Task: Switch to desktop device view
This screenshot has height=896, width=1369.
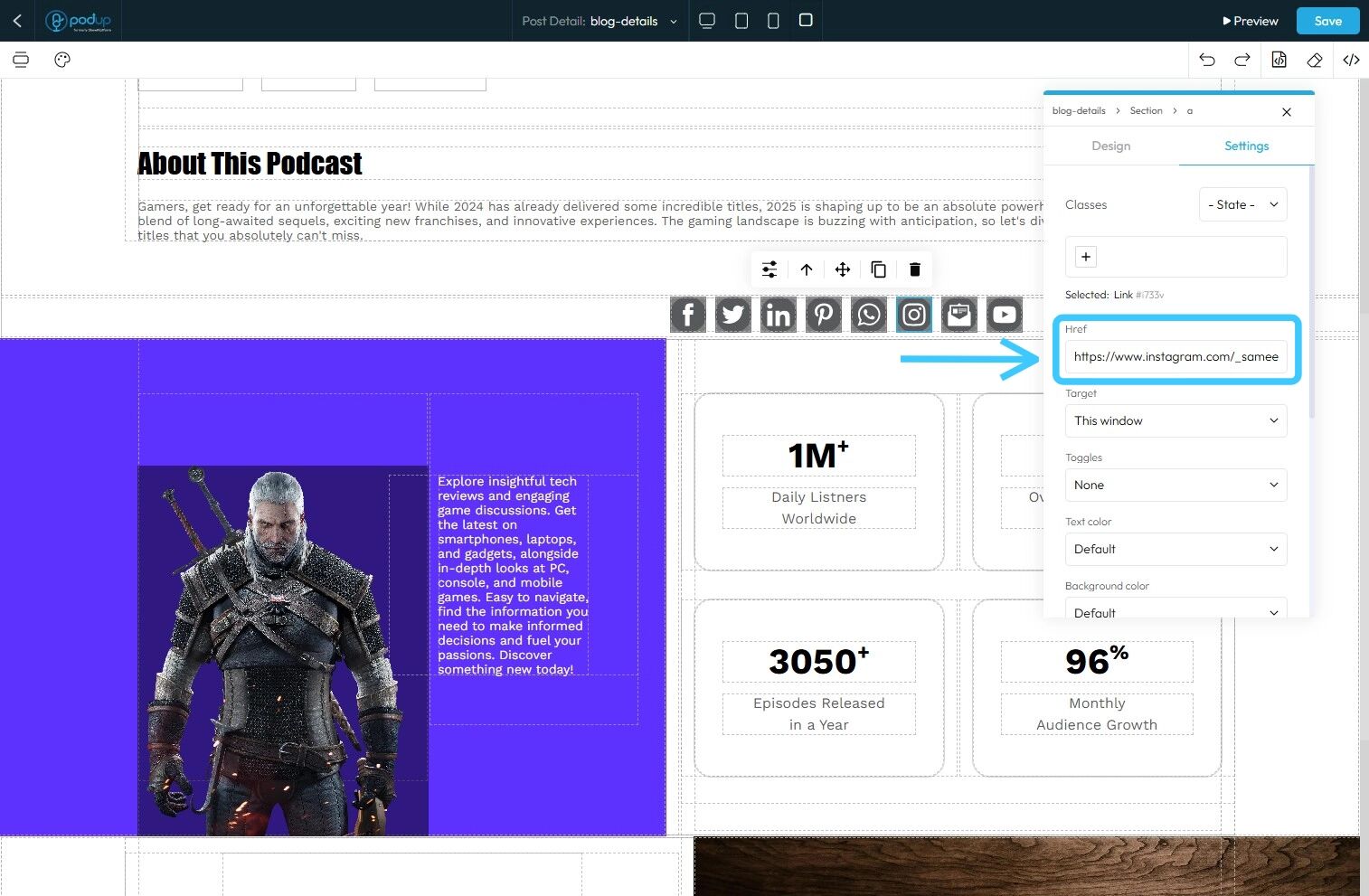Action: (707, 21)
